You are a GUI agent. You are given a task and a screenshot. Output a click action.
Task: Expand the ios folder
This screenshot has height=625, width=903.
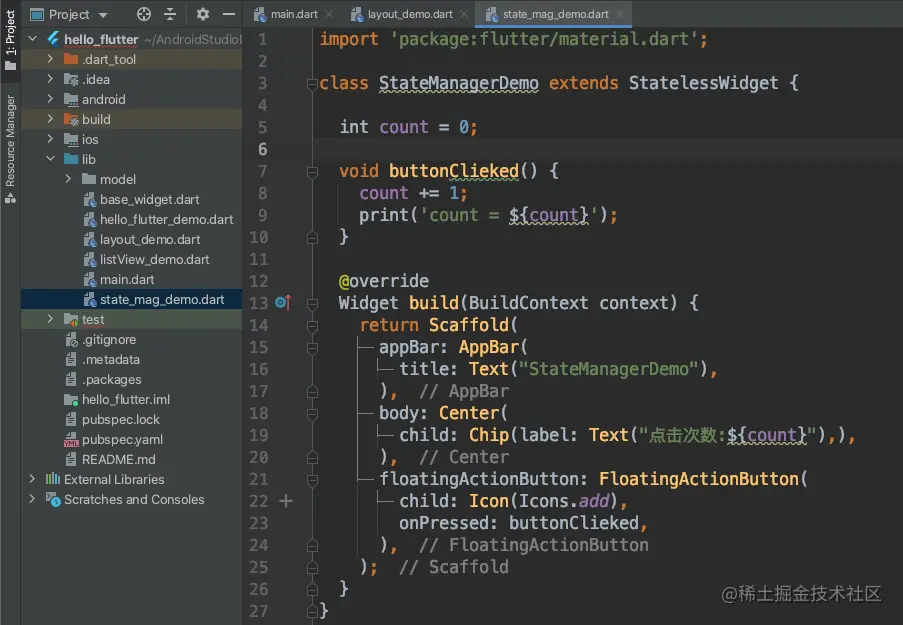50,139
